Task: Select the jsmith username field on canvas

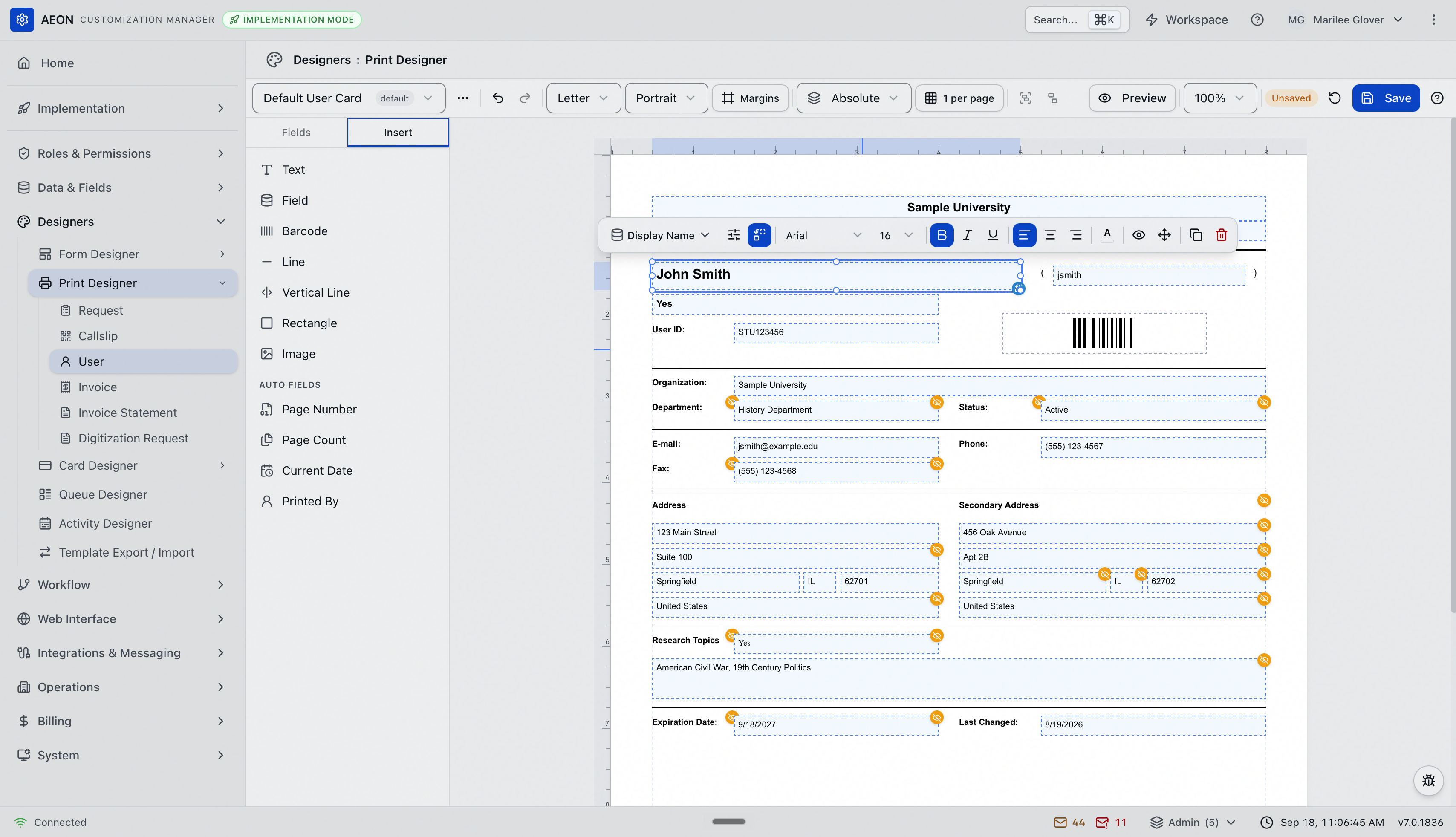Action: click(x=1148, y=275)
